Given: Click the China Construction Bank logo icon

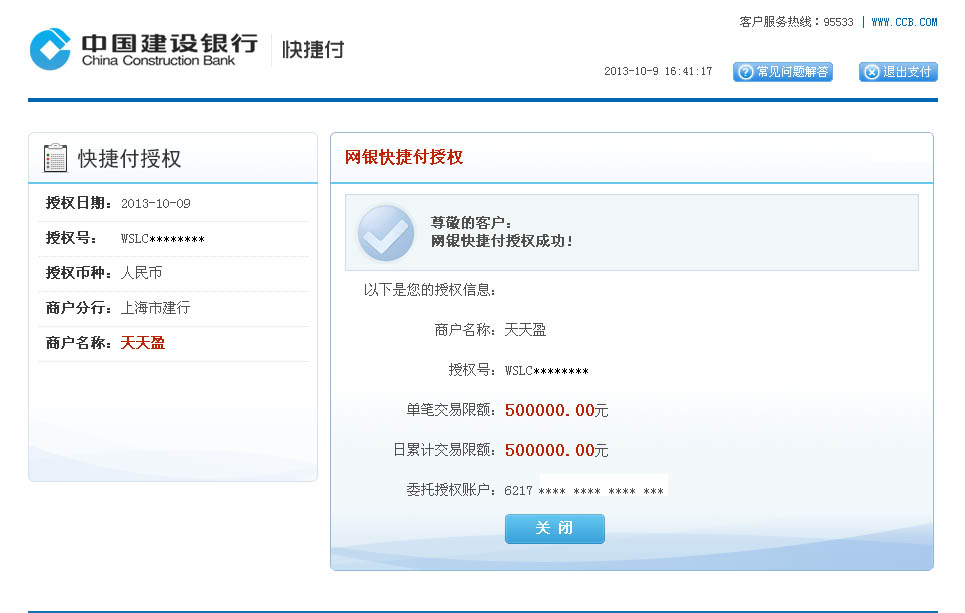Looking at the screenshot, I should [50, 49].
